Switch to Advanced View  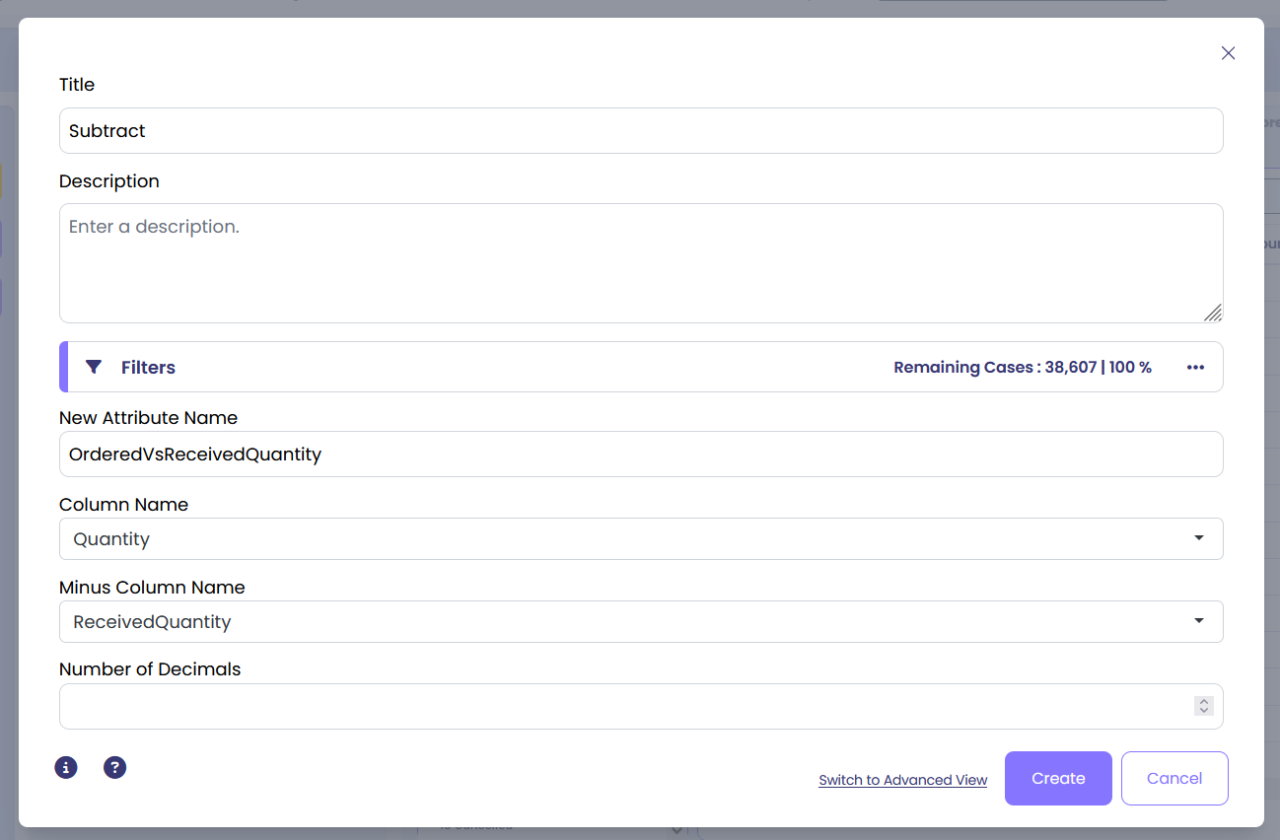(902, 780)
